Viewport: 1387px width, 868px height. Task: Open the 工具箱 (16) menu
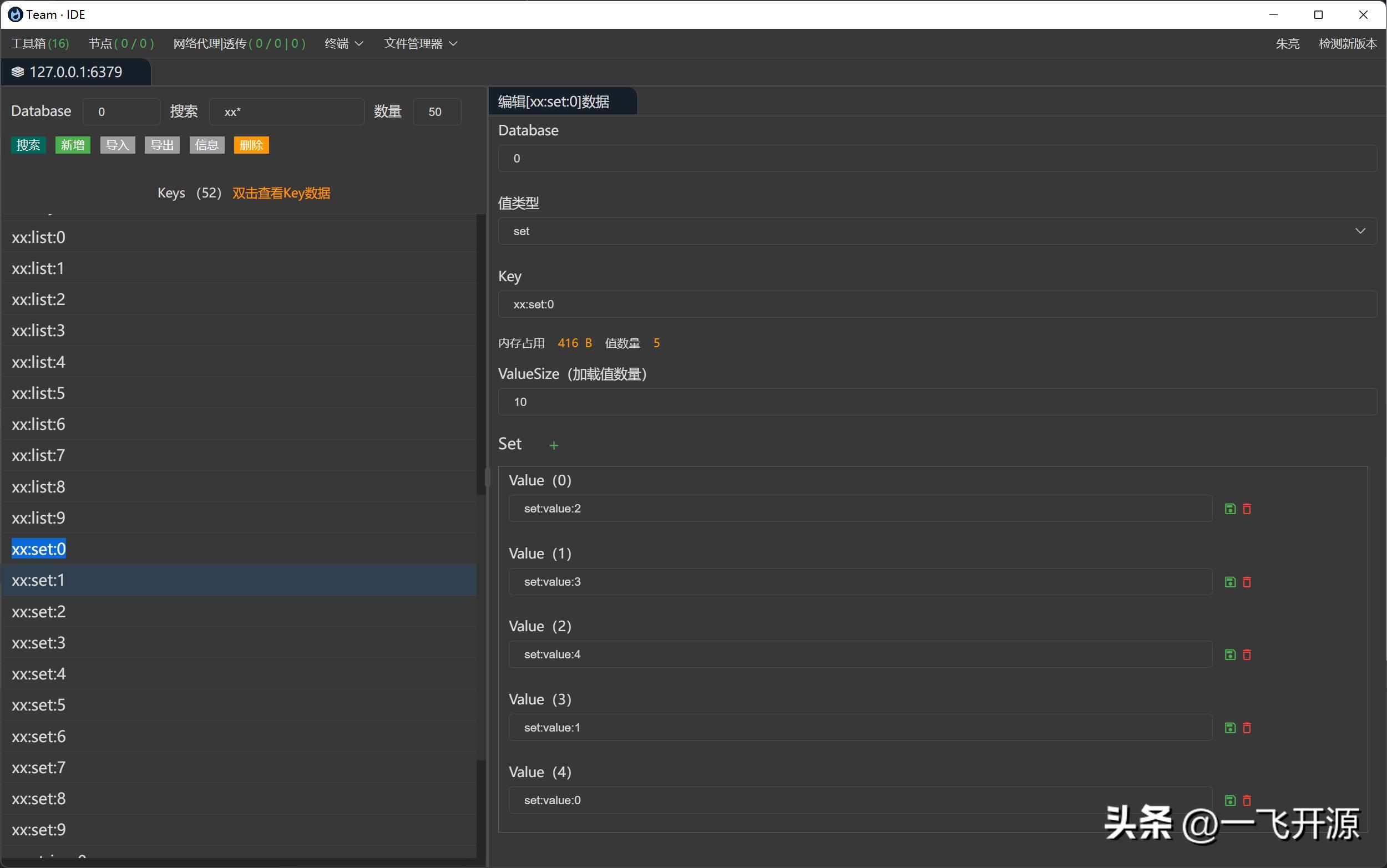coord(39,44)
